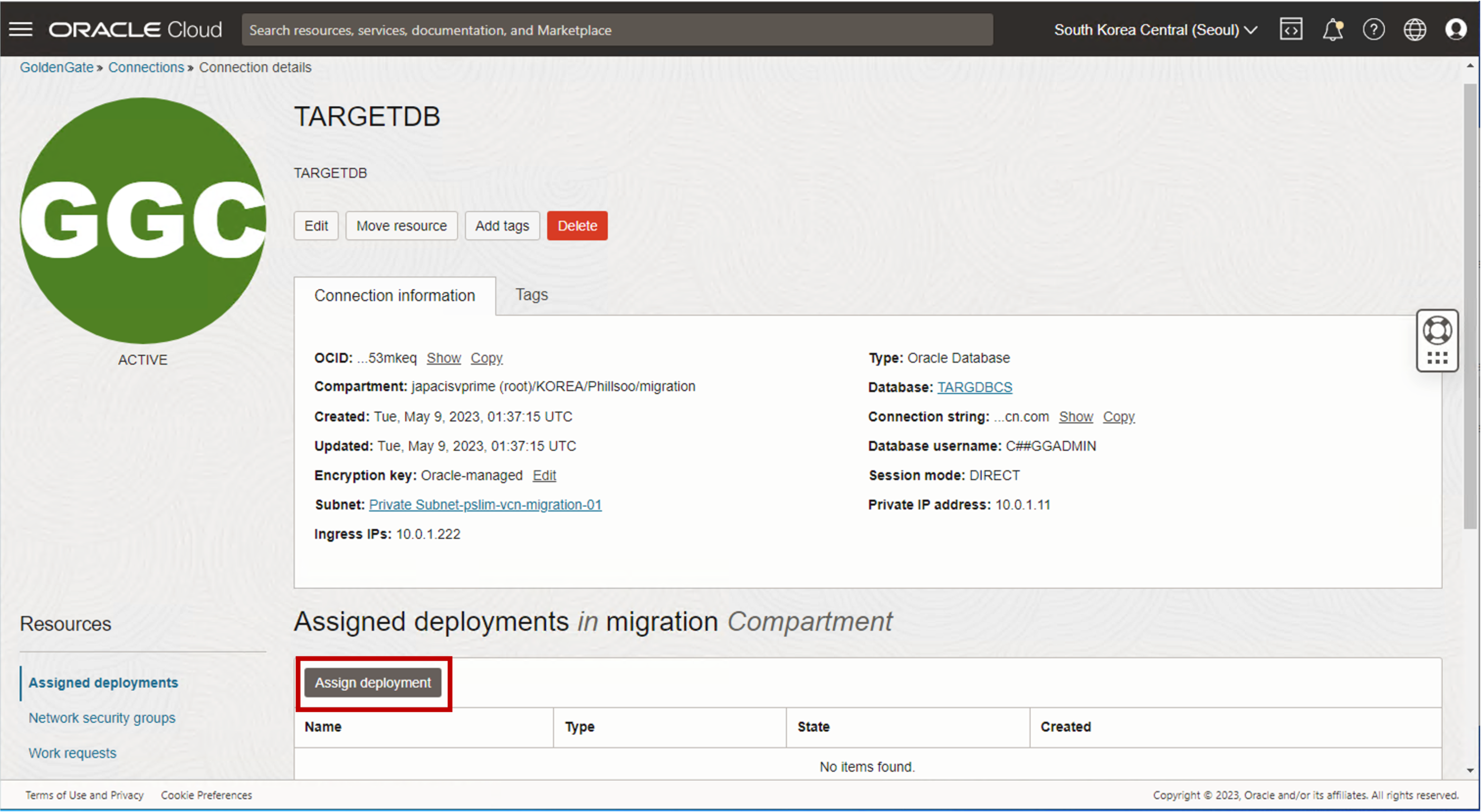1482x812 pixels.
Task: Click the dots grip under the lifebuoy
Action: point(1437,358)
